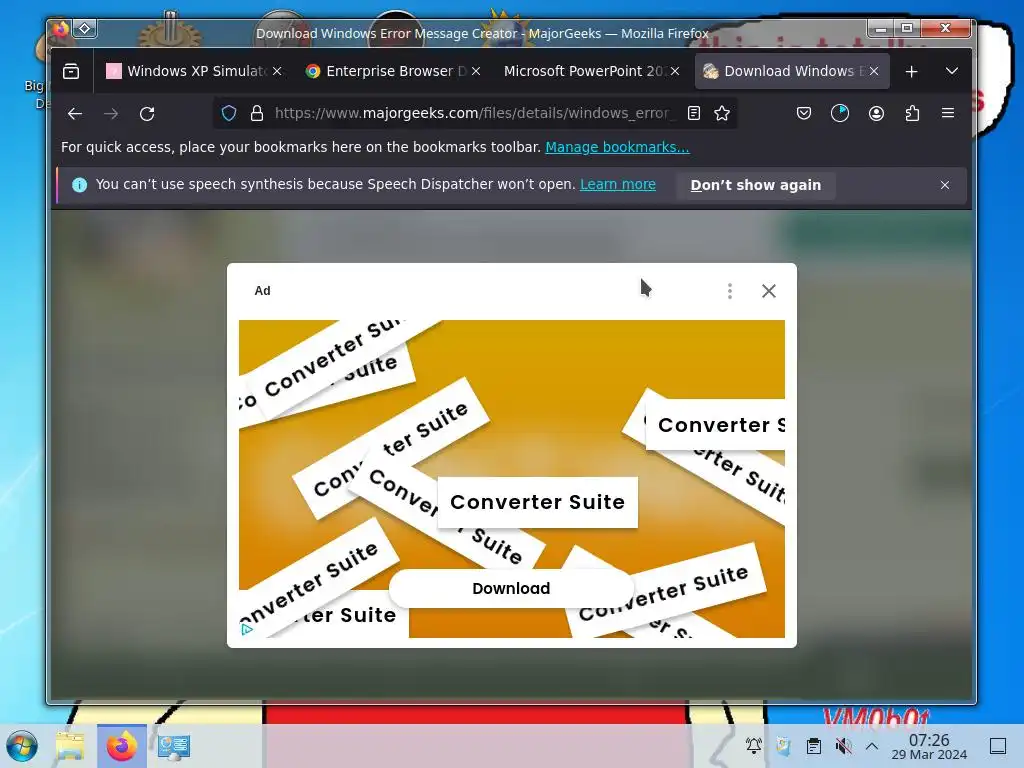Click the central Converter Suite label

point(537,502)
